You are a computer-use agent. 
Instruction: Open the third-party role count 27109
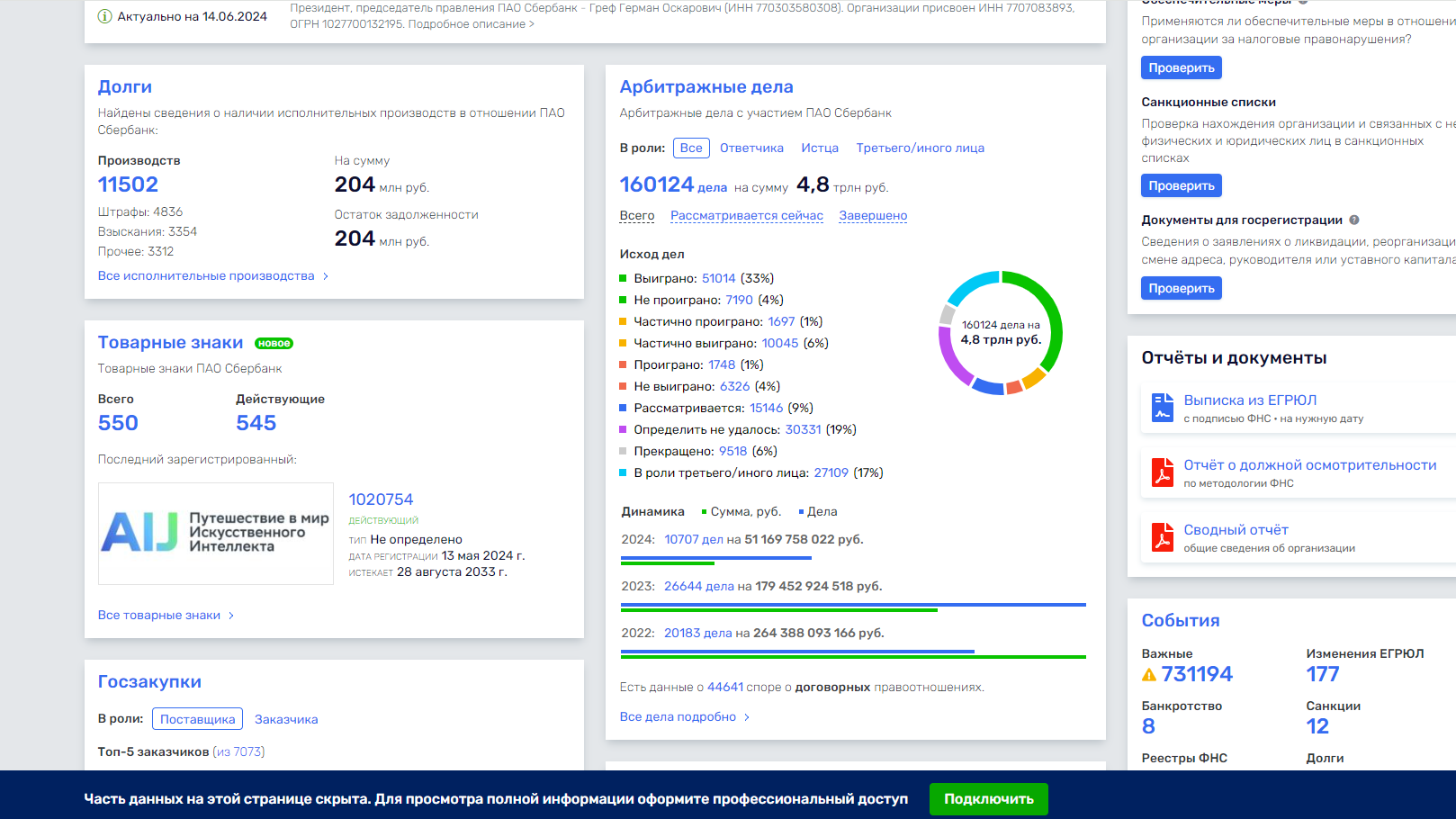tap(831, 472)
